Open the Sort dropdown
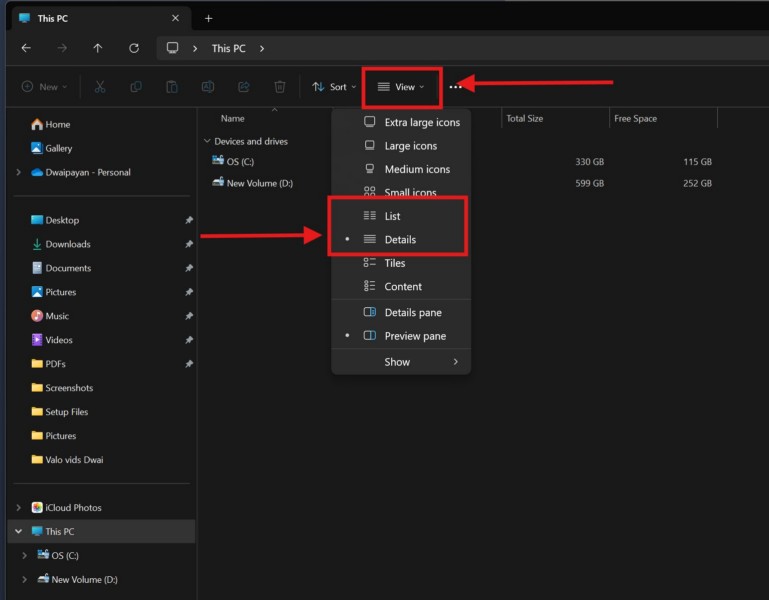This screenshot has width=769, height=600. (334, 87)
